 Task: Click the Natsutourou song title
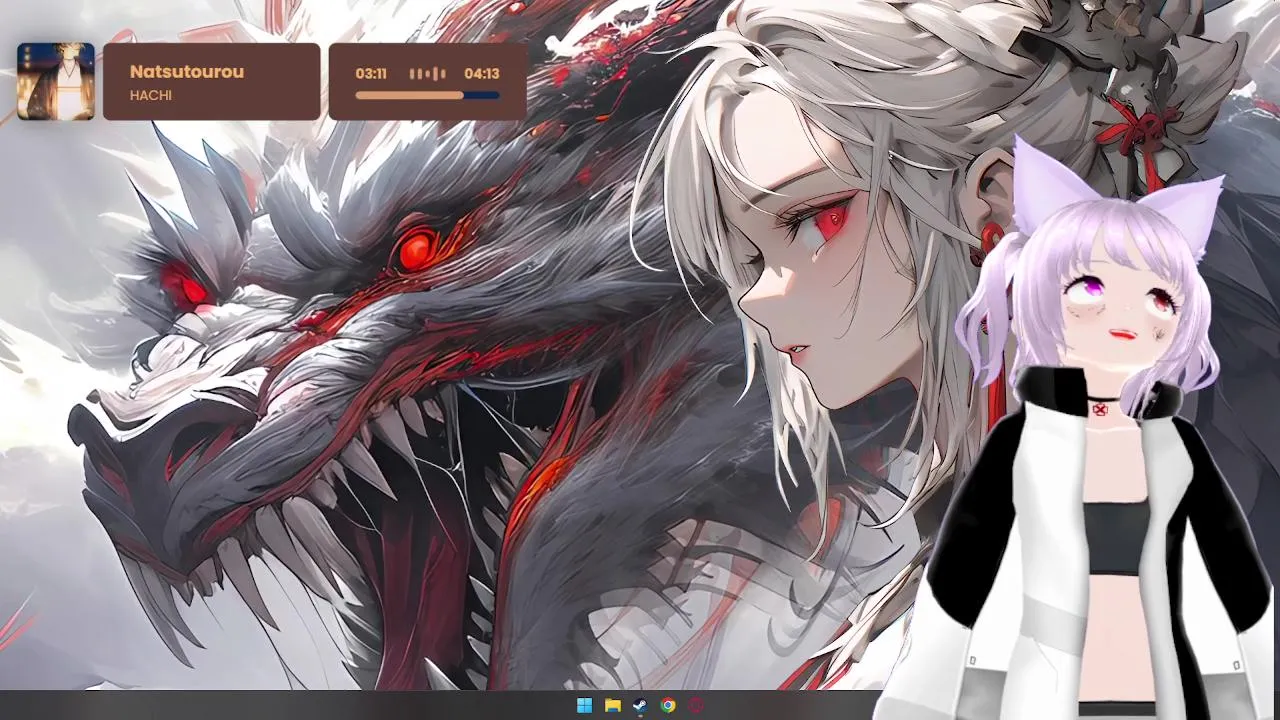(x=187, y=72)
